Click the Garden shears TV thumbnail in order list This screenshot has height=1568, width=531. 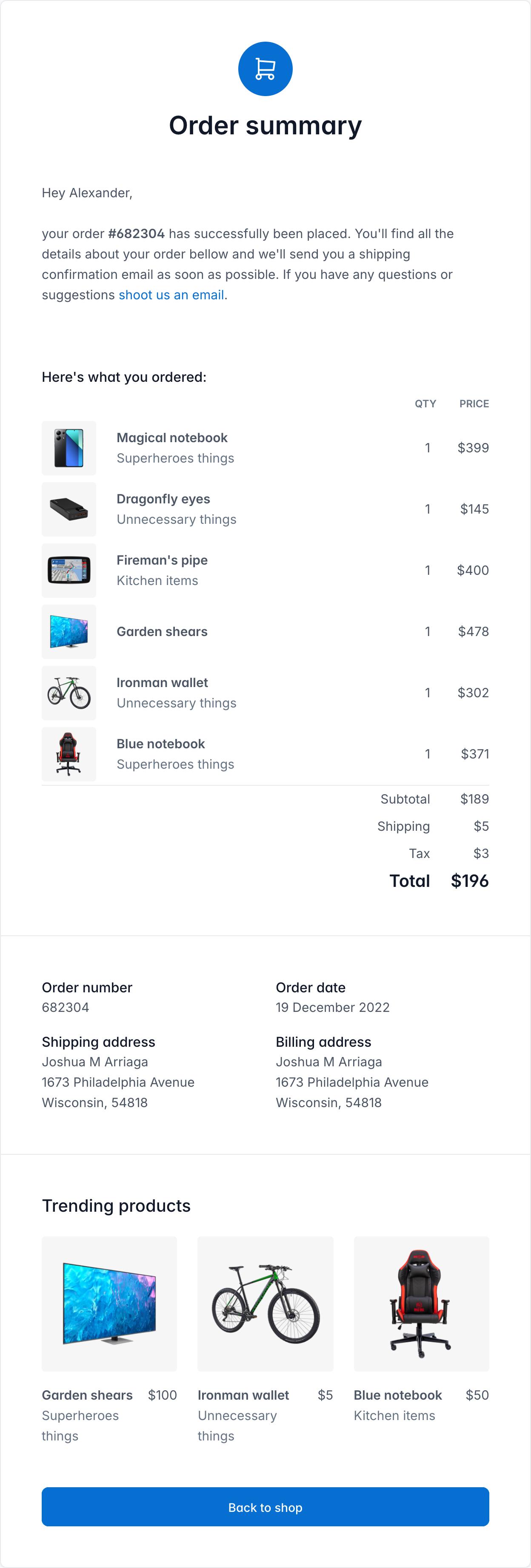click(x=69, y=632)
